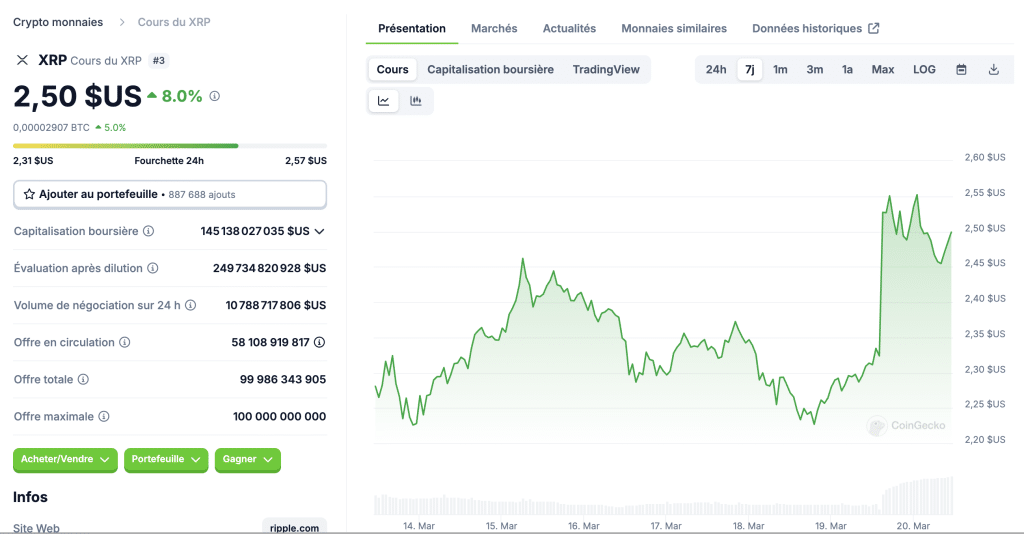Select the 1m time range
Image resolution: width=1024 pixels, height=534 pixels.
point(780,69)
